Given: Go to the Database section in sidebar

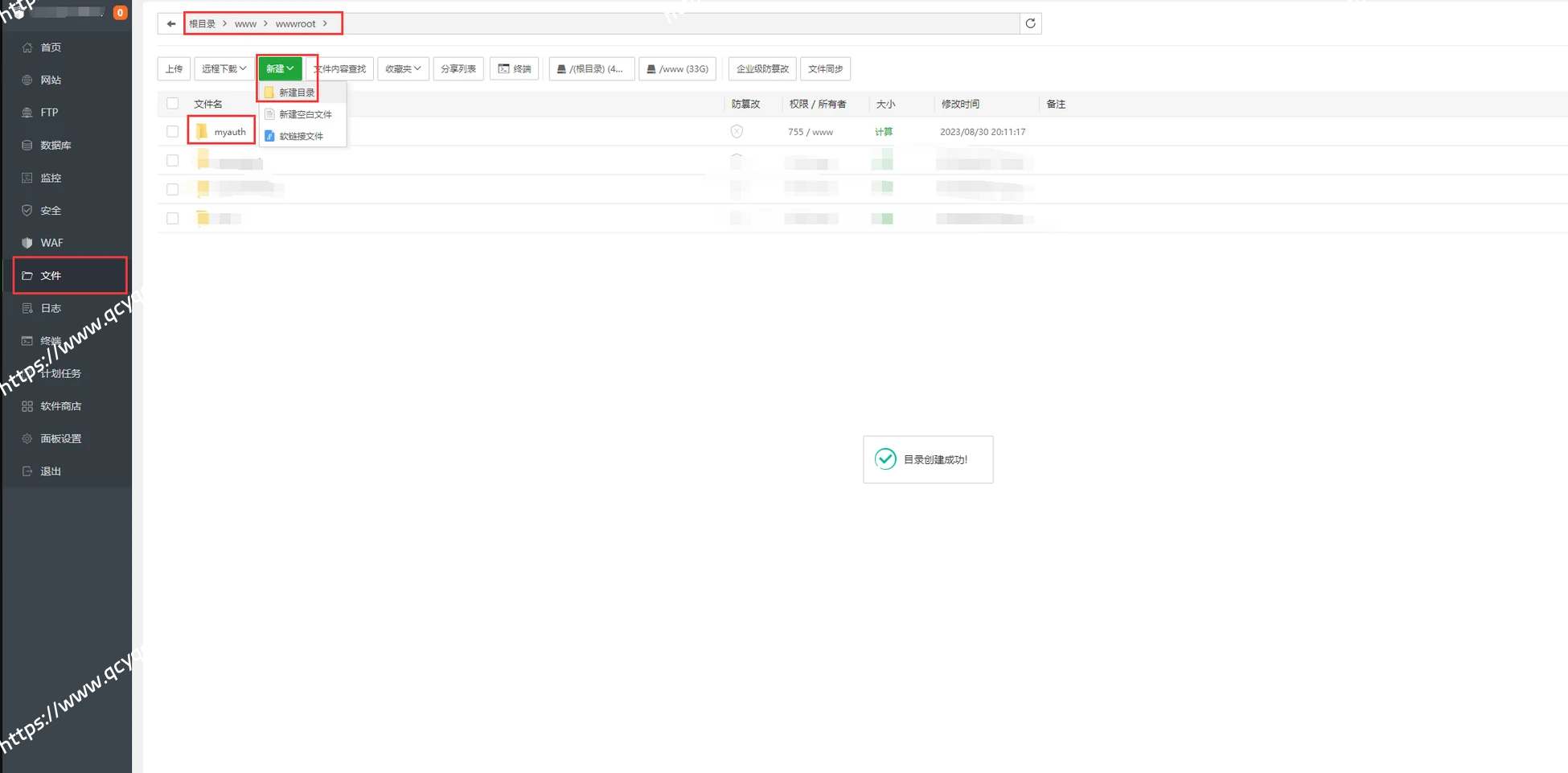Looking at the screenshot, I should 55,146.
